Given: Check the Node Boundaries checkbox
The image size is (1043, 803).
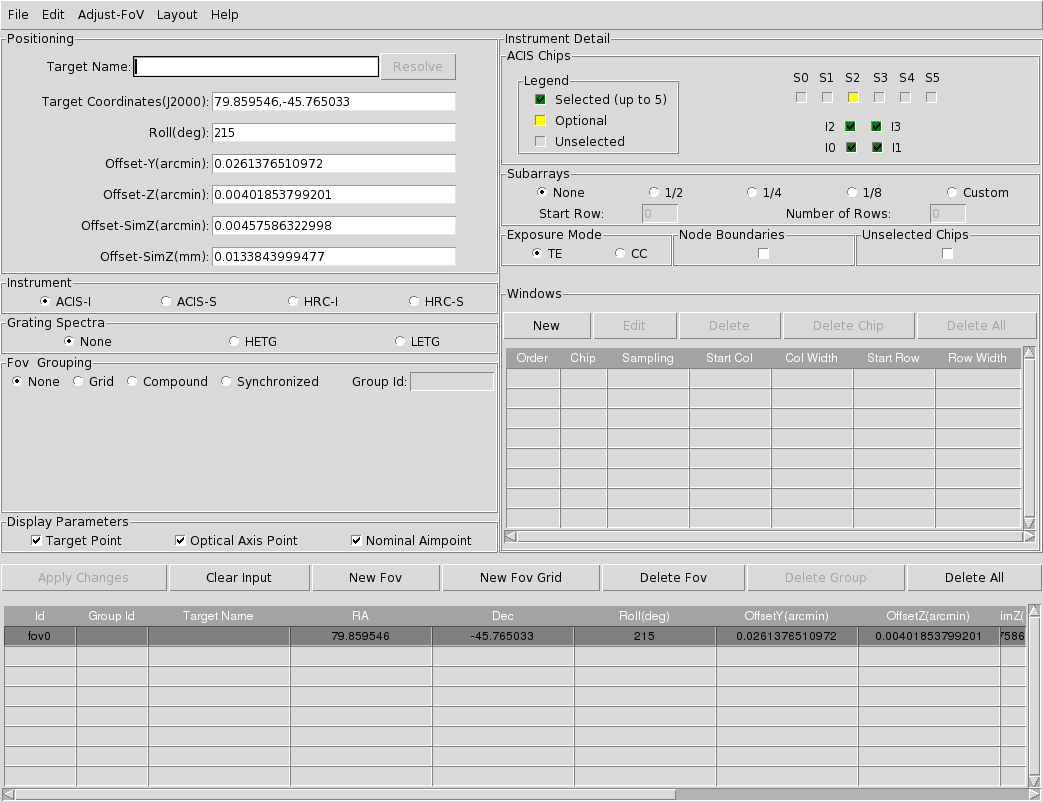Looking at the screenshot, I should point(764,254).
